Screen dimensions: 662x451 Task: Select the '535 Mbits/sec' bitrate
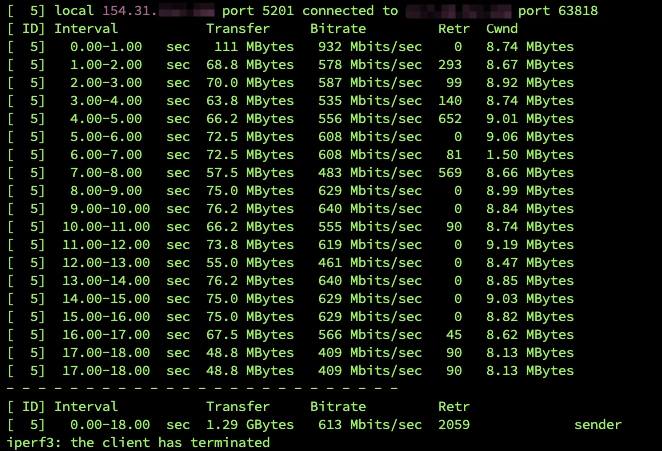[x=370, y=101]
